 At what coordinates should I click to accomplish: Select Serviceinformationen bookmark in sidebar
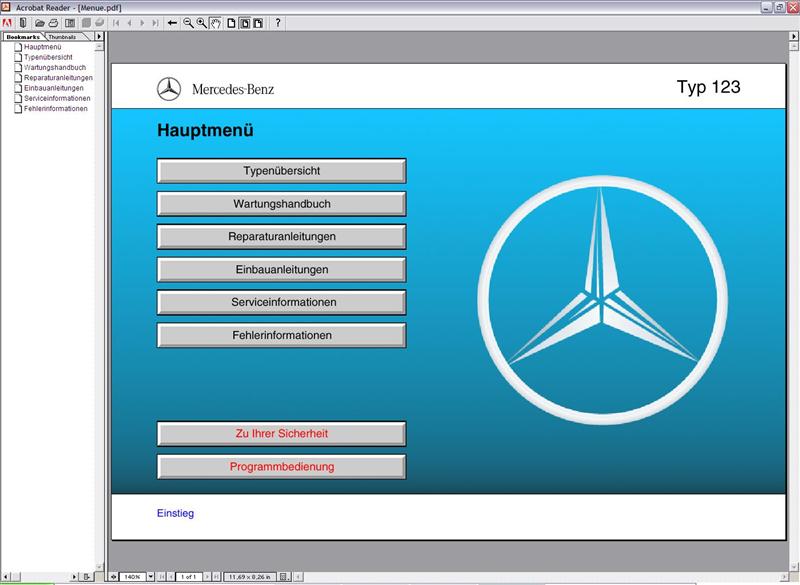57,98
